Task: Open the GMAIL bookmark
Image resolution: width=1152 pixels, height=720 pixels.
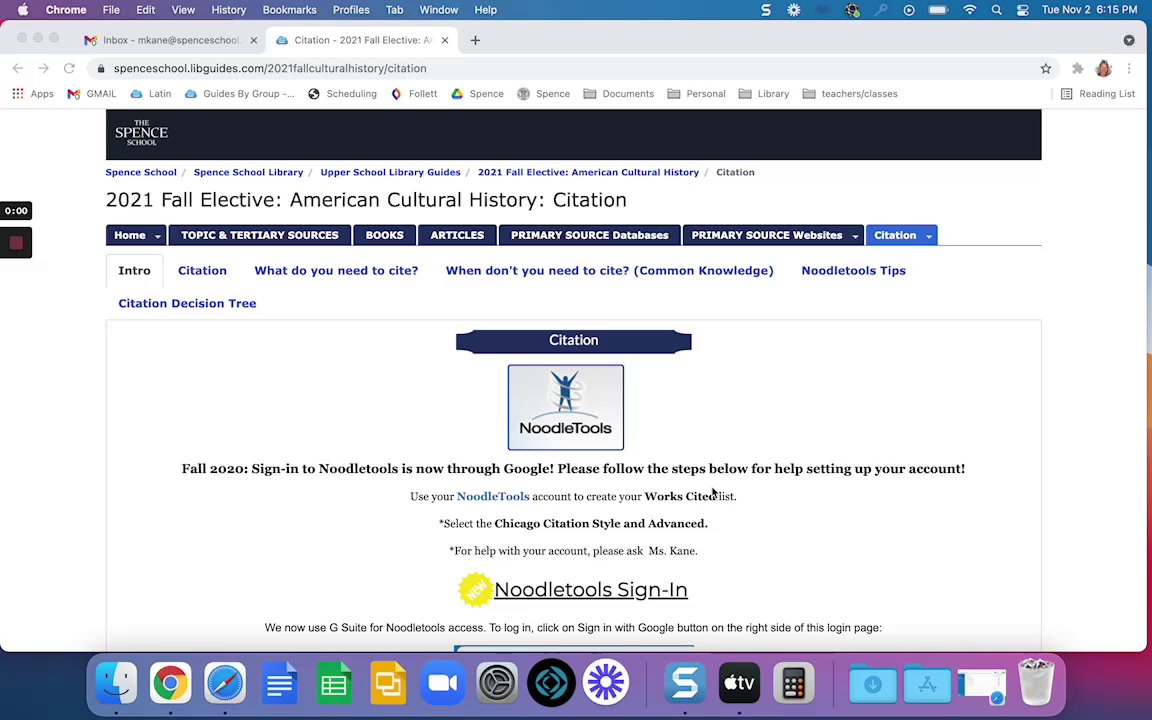Action: pyautogui.click(x=92, y=94)
